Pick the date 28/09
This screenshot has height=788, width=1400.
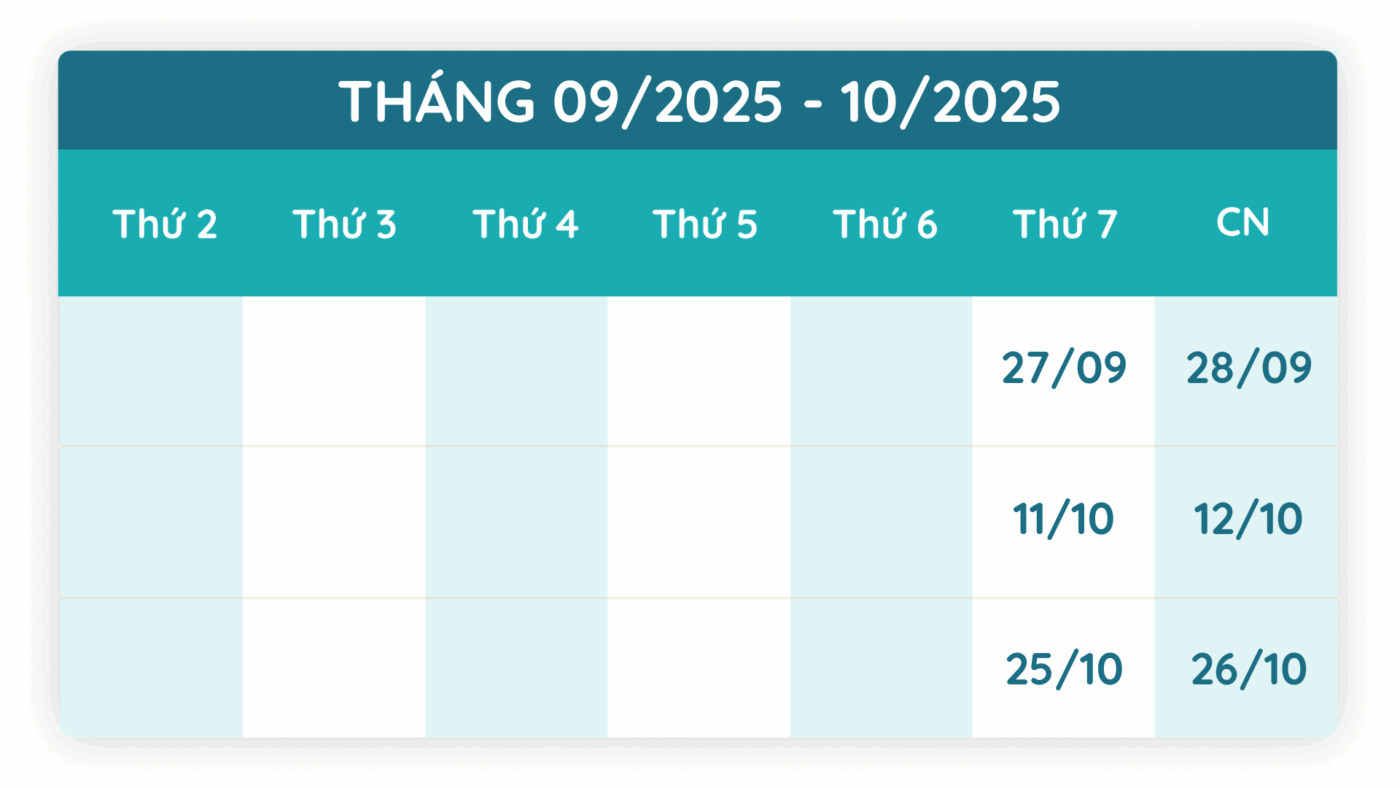click(1248, 369)
